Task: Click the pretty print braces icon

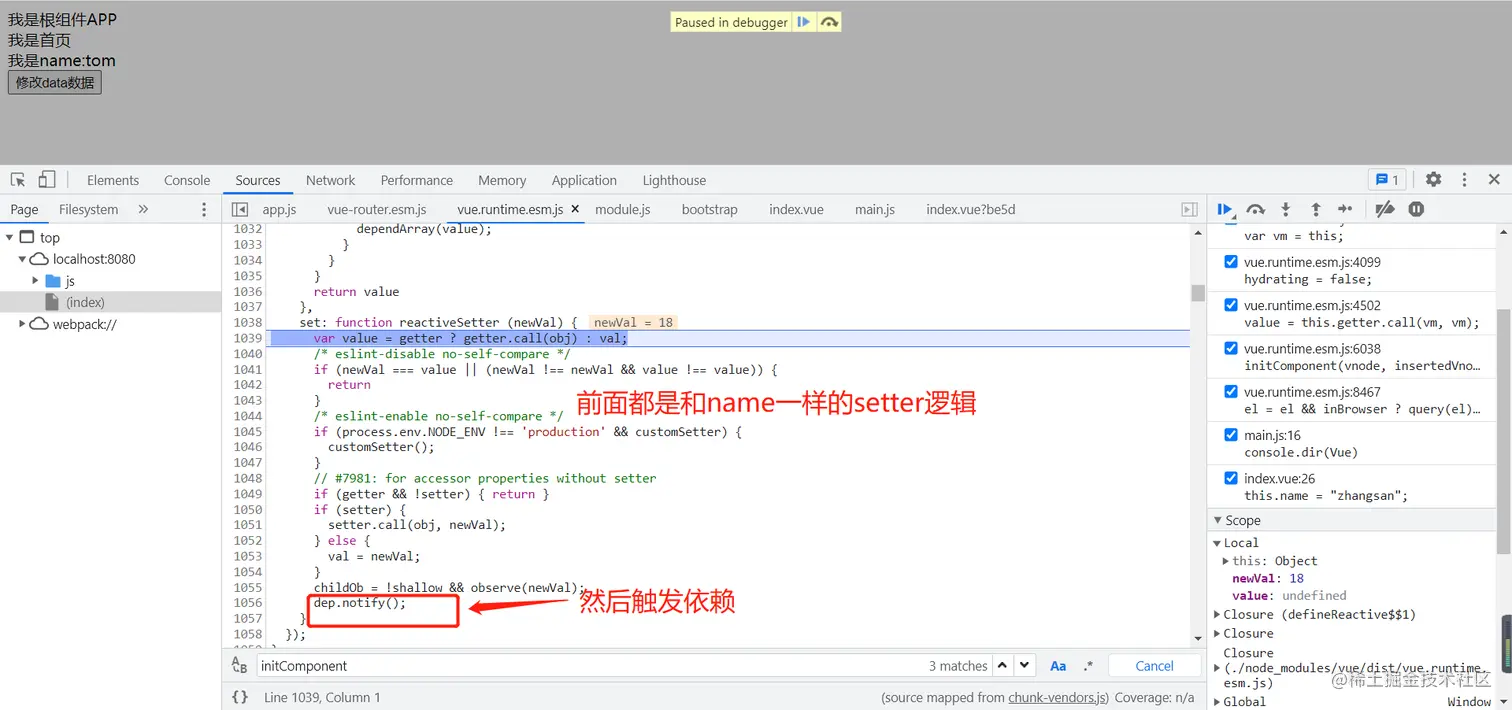Action: coord(240,697)
